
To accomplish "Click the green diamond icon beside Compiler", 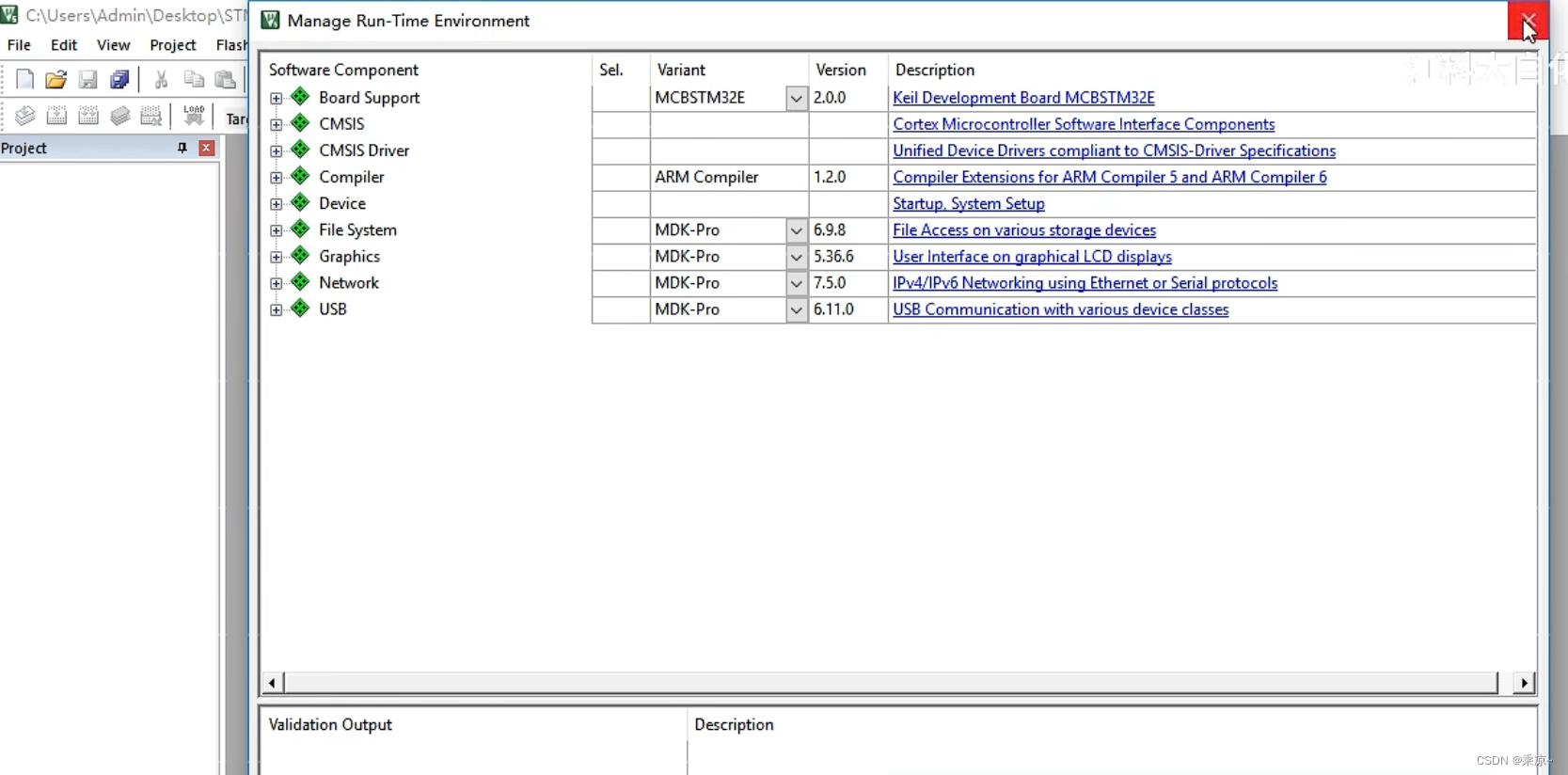I will [x=300, y=176].
